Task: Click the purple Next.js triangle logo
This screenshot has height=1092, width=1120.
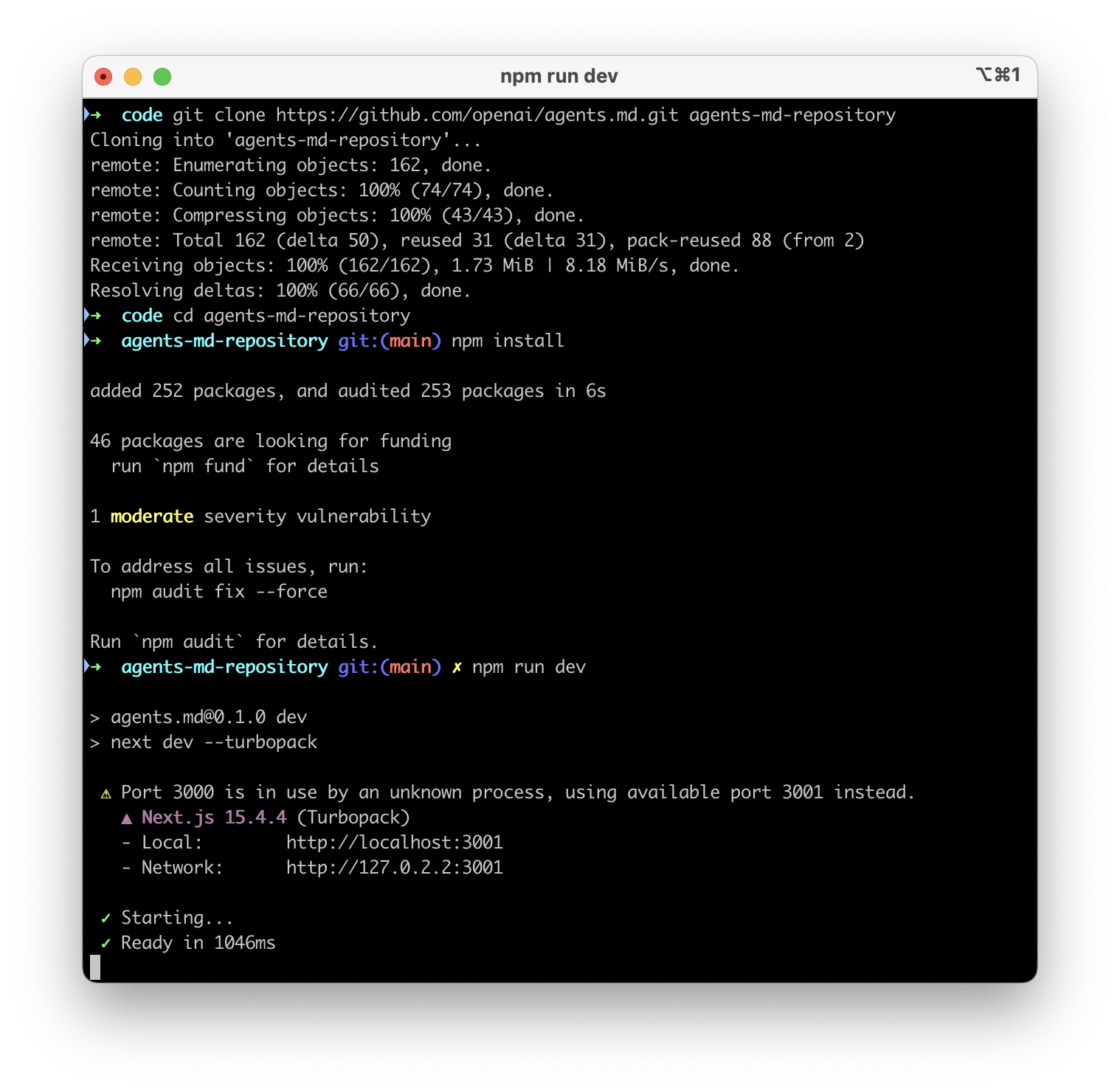Action: (x=127, y=818)
